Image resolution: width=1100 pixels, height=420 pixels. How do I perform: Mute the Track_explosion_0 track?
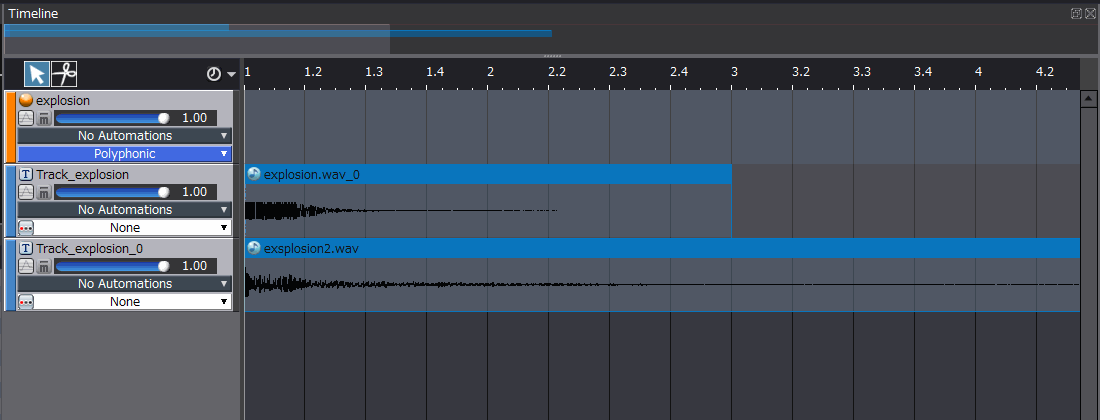(x=43, y=266)
